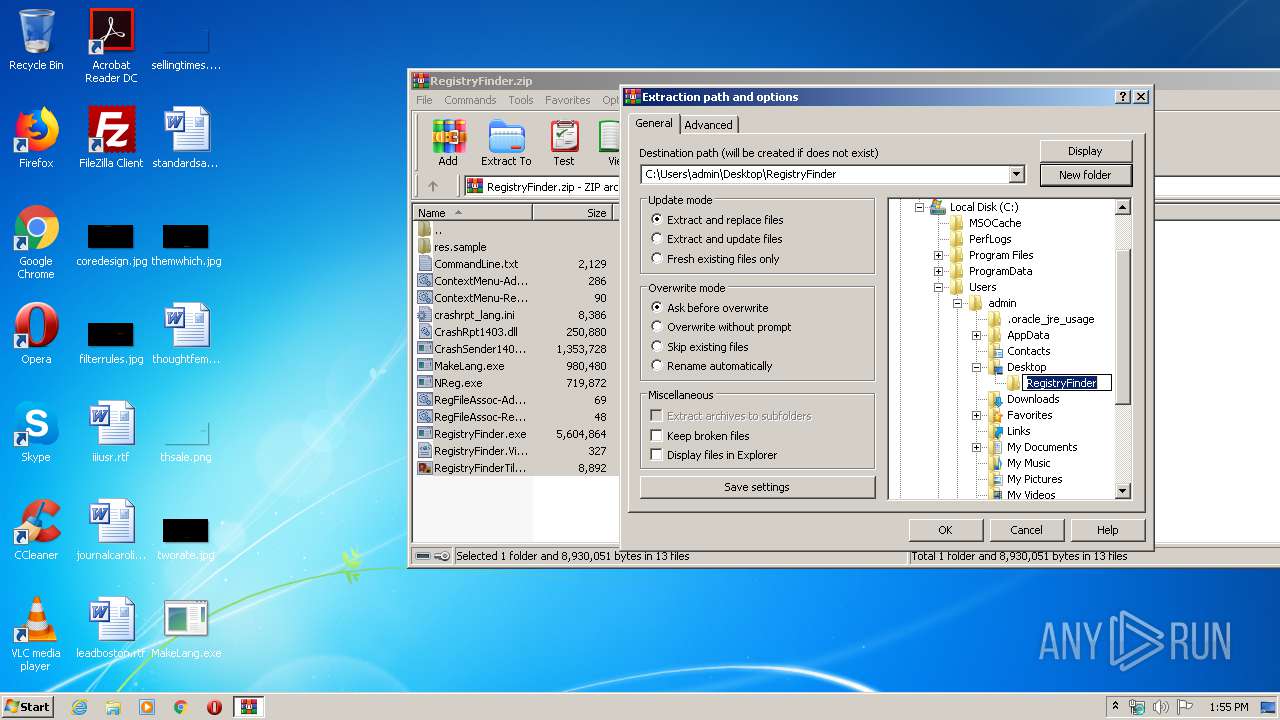This screenshot has height=720, width=1280.
Task: Open Opera from taskbar
Action: coord(214,707)
